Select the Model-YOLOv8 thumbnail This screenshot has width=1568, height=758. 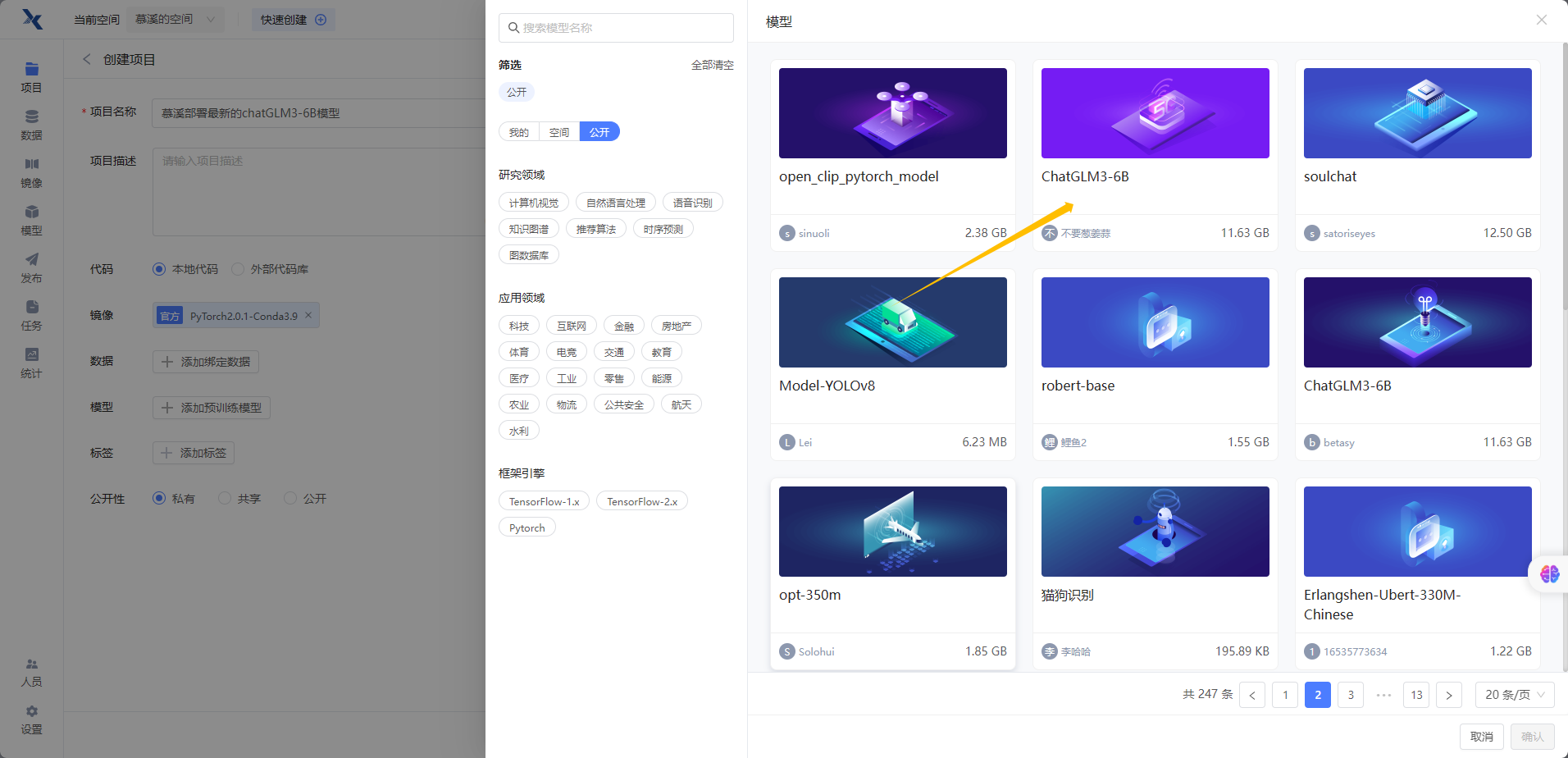pyautogui.click(x=893, y=322)
